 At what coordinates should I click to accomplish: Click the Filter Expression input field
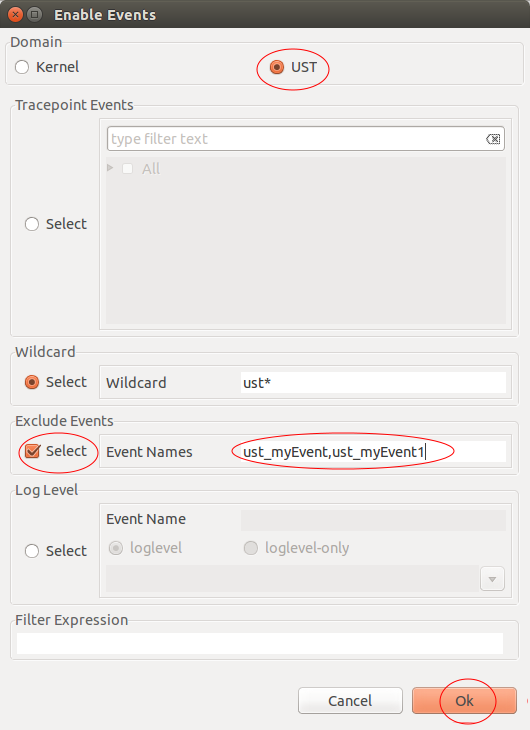pos(260,643)
